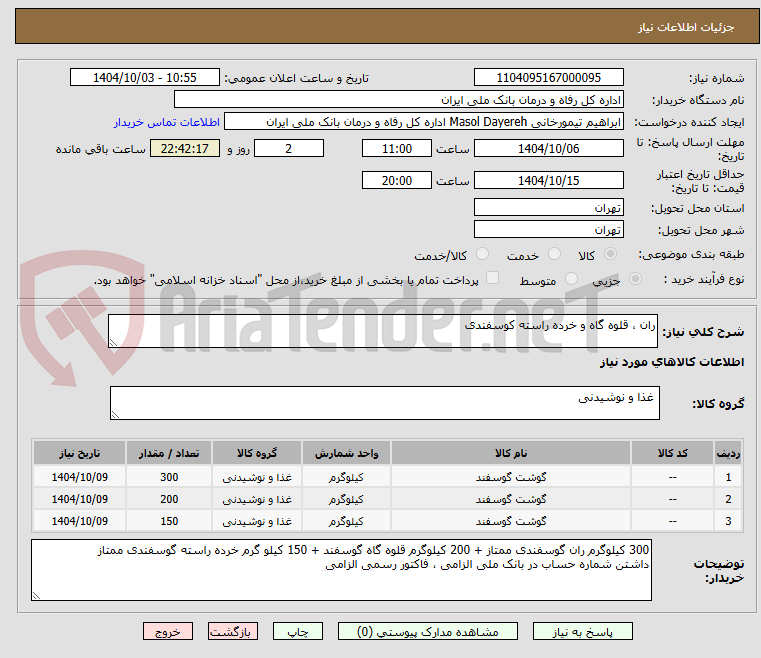
Task: Select the جزیی purchase type radio
Action: tap(635, 279)
